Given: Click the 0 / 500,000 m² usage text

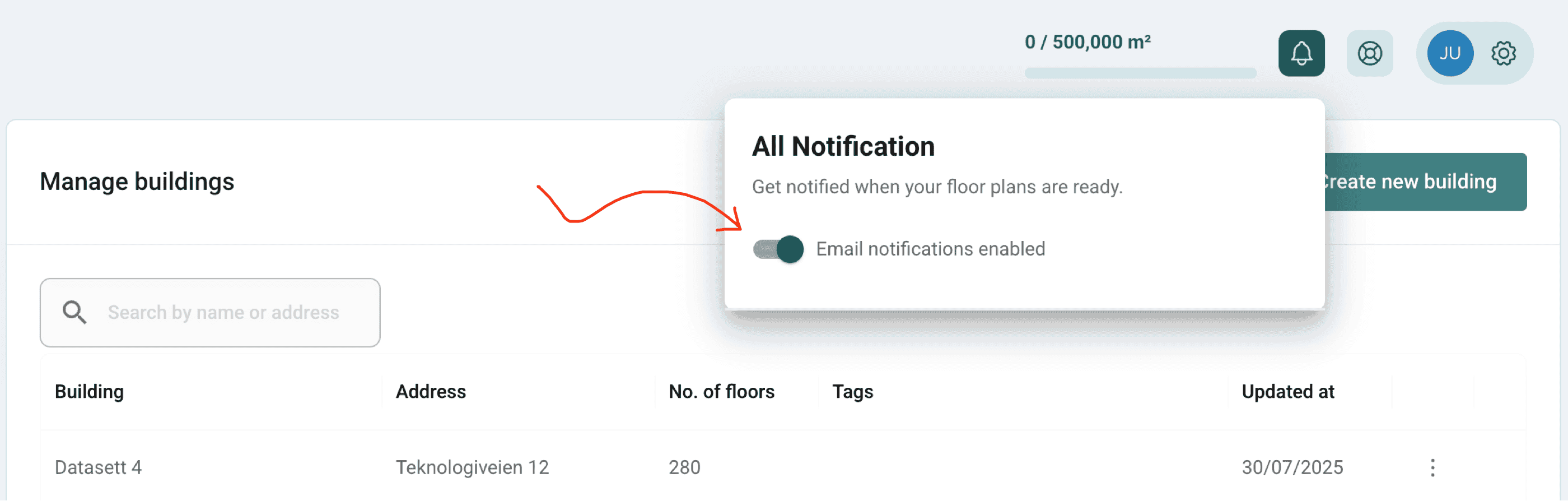Looking at the screenshot, I should coord(1087,42).
